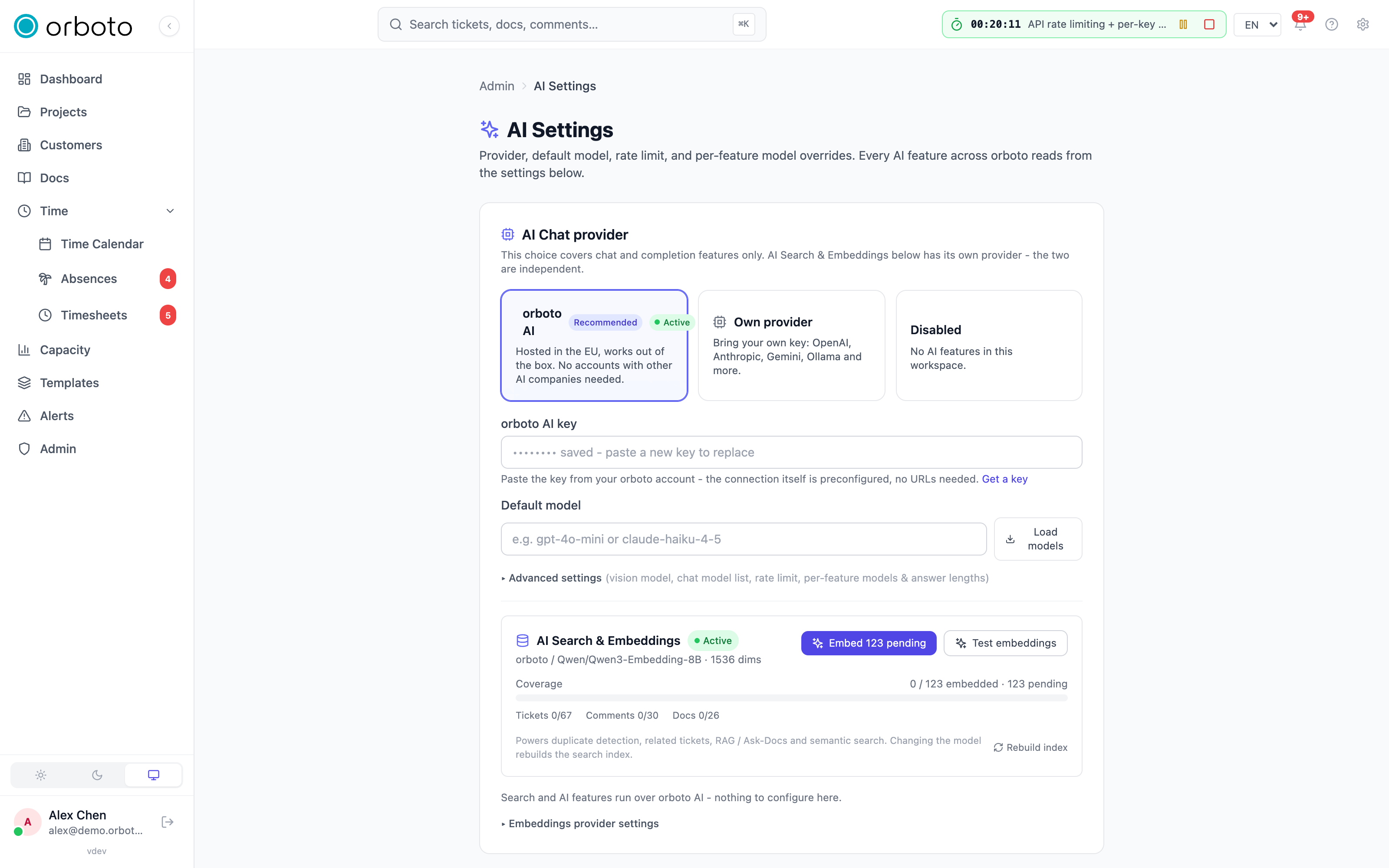Click Tickets 0/67 count

(x=543, y=715)
